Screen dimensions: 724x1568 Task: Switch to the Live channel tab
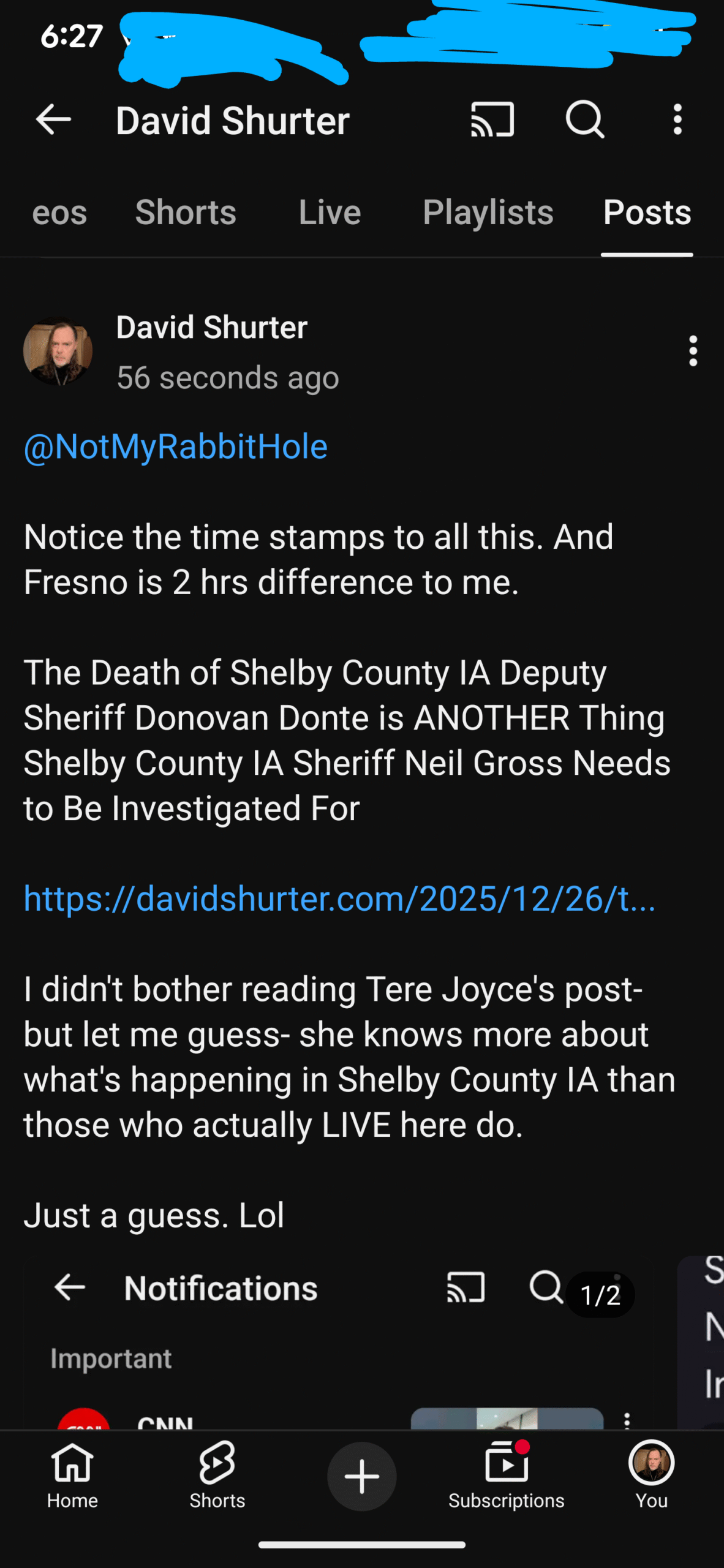click(x=330, y=213)
